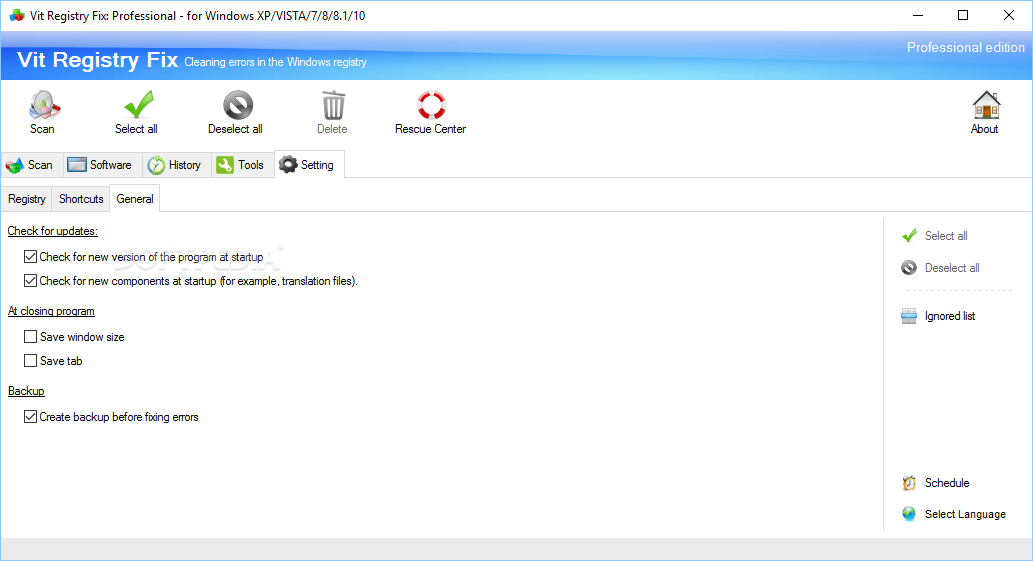Viewport: 1033px width, 561px height.
Task: Open the Rescue Center lifebuoy icon
Action: coord(431,105)
